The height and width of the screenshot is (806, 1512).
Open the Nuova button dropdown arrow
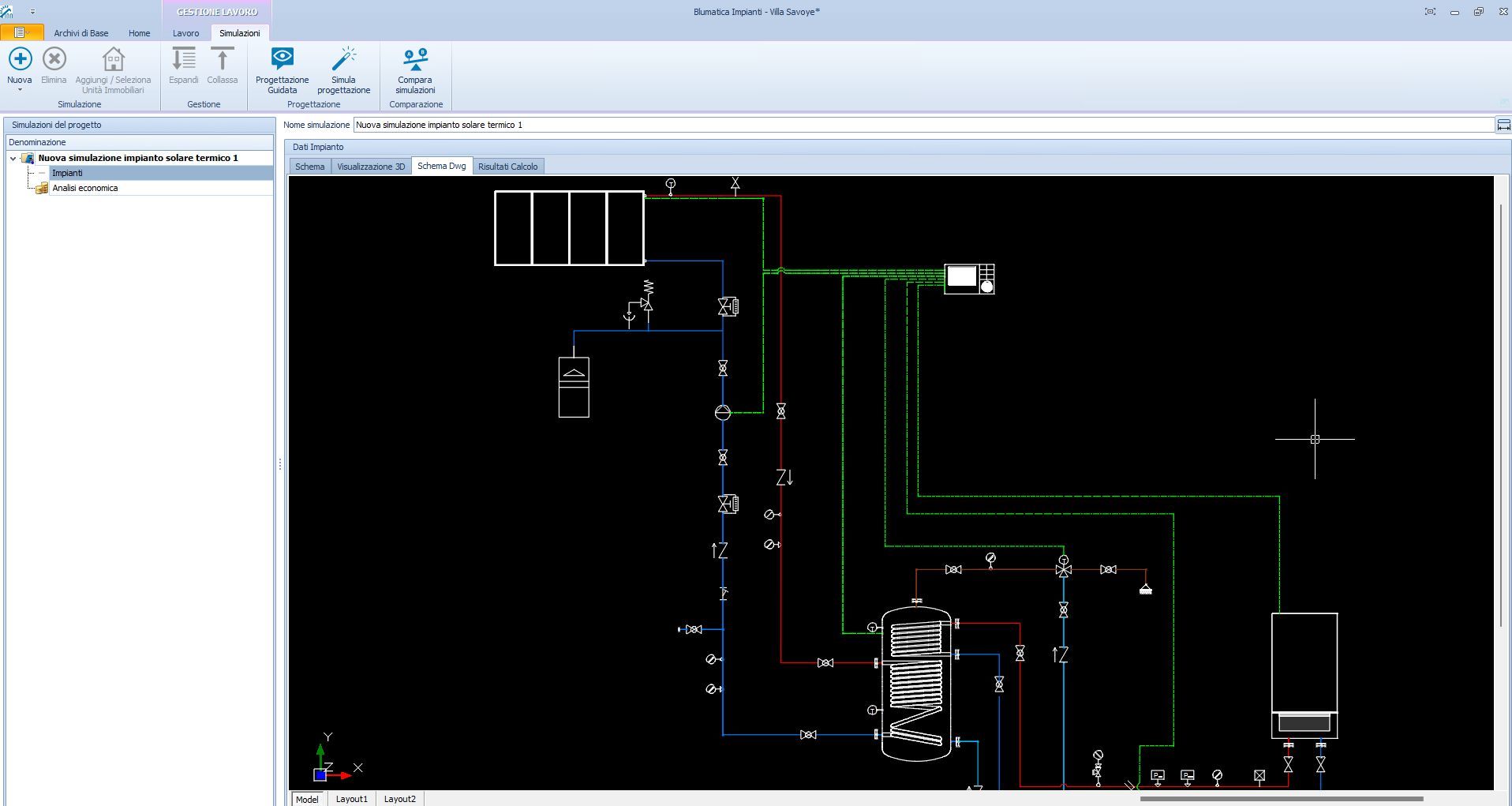[x=20, y=90]
